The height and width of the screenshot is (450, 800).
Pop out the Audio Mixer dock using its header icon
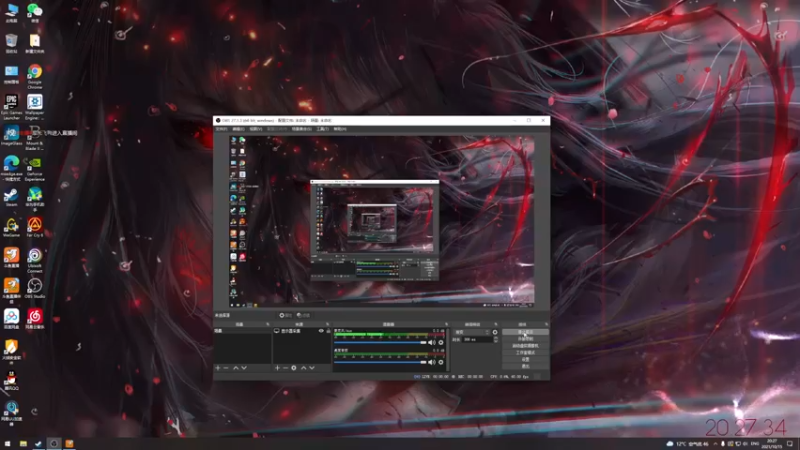pyautogui.click(x=446, y=324)
